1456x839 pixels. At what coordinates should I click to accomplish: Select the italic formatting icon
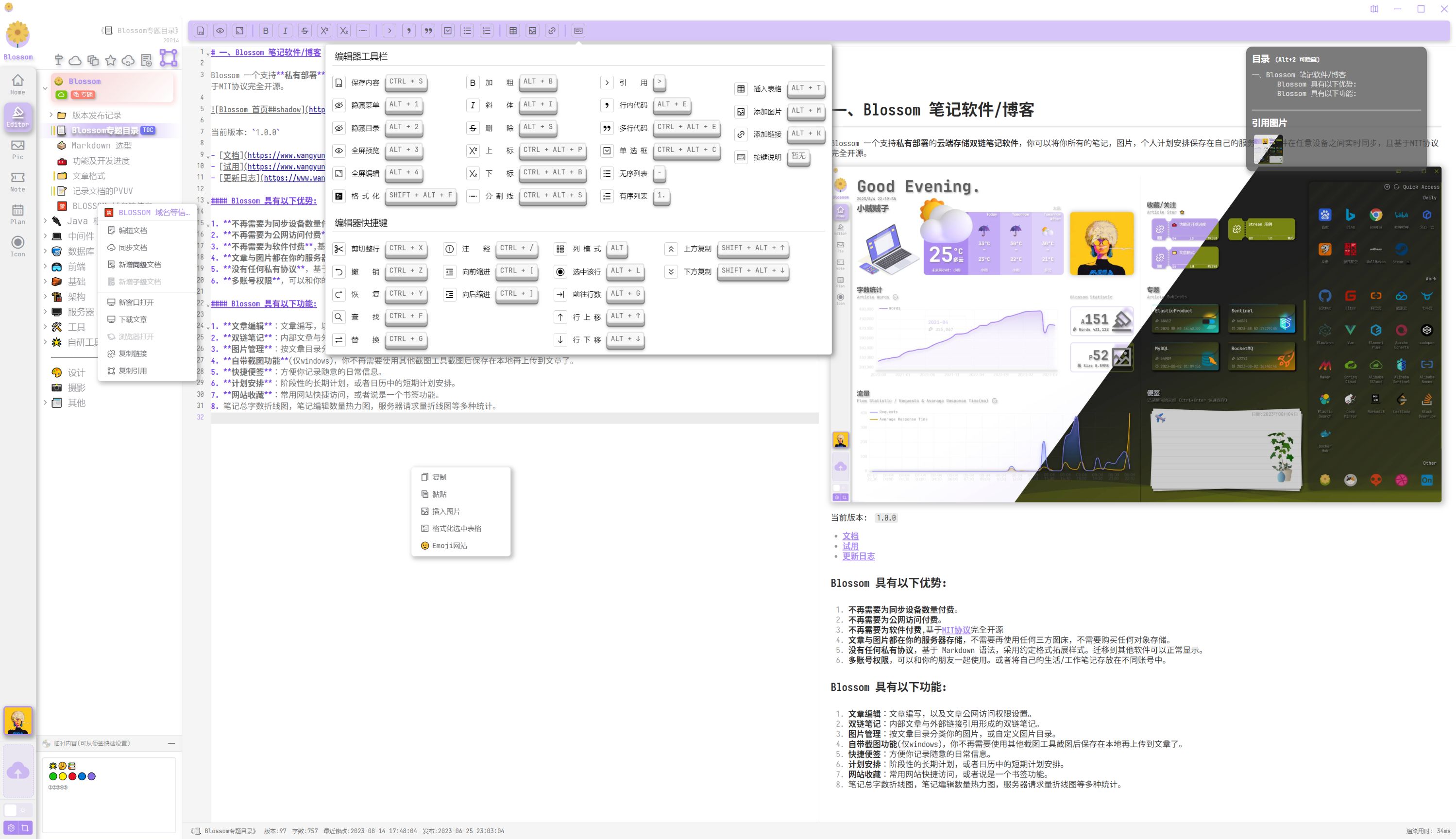click(285, 31)
